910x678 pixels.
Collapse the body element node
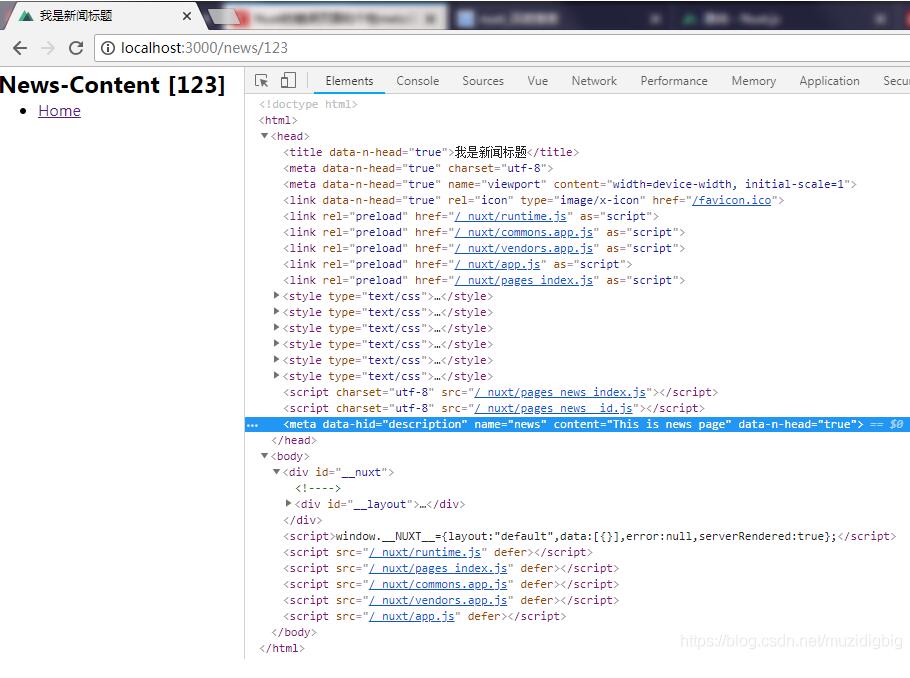point(265,456)
